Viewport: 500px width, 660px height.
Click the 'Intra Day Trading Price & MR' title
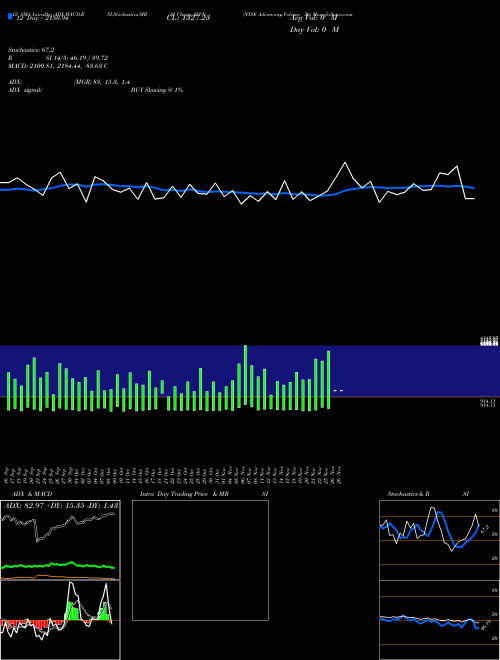[184, 494]
